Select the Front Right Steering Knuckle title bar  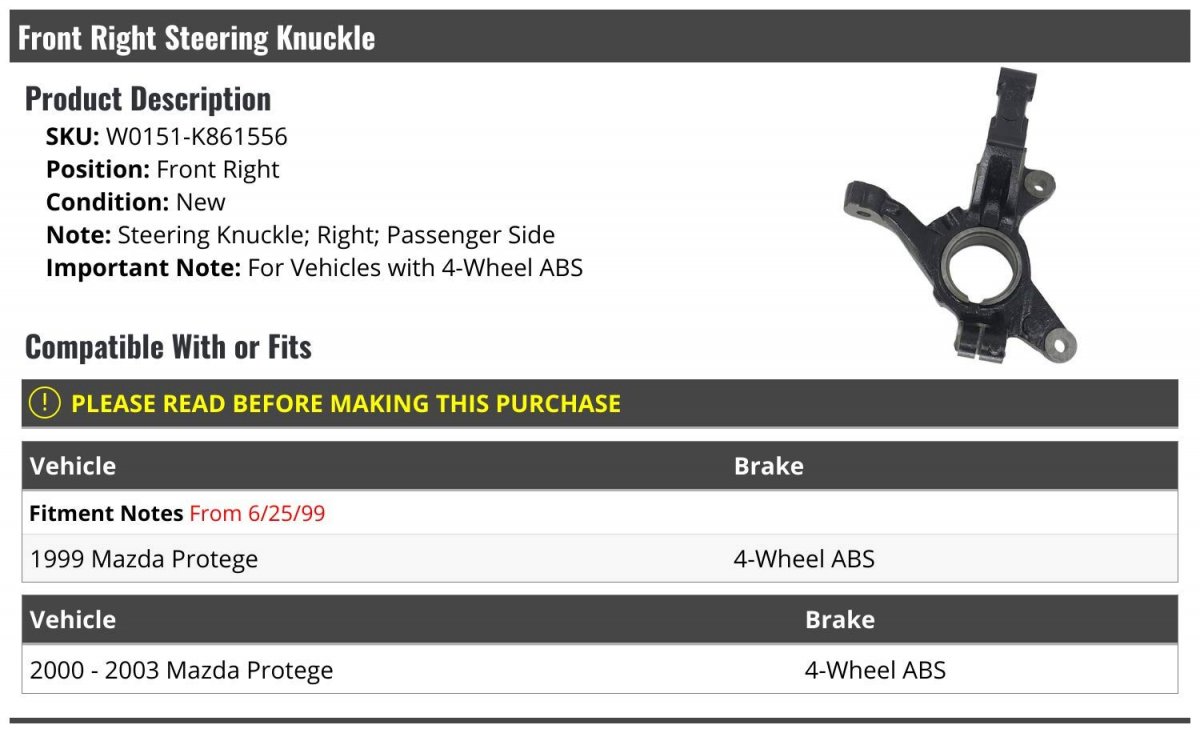600,37
